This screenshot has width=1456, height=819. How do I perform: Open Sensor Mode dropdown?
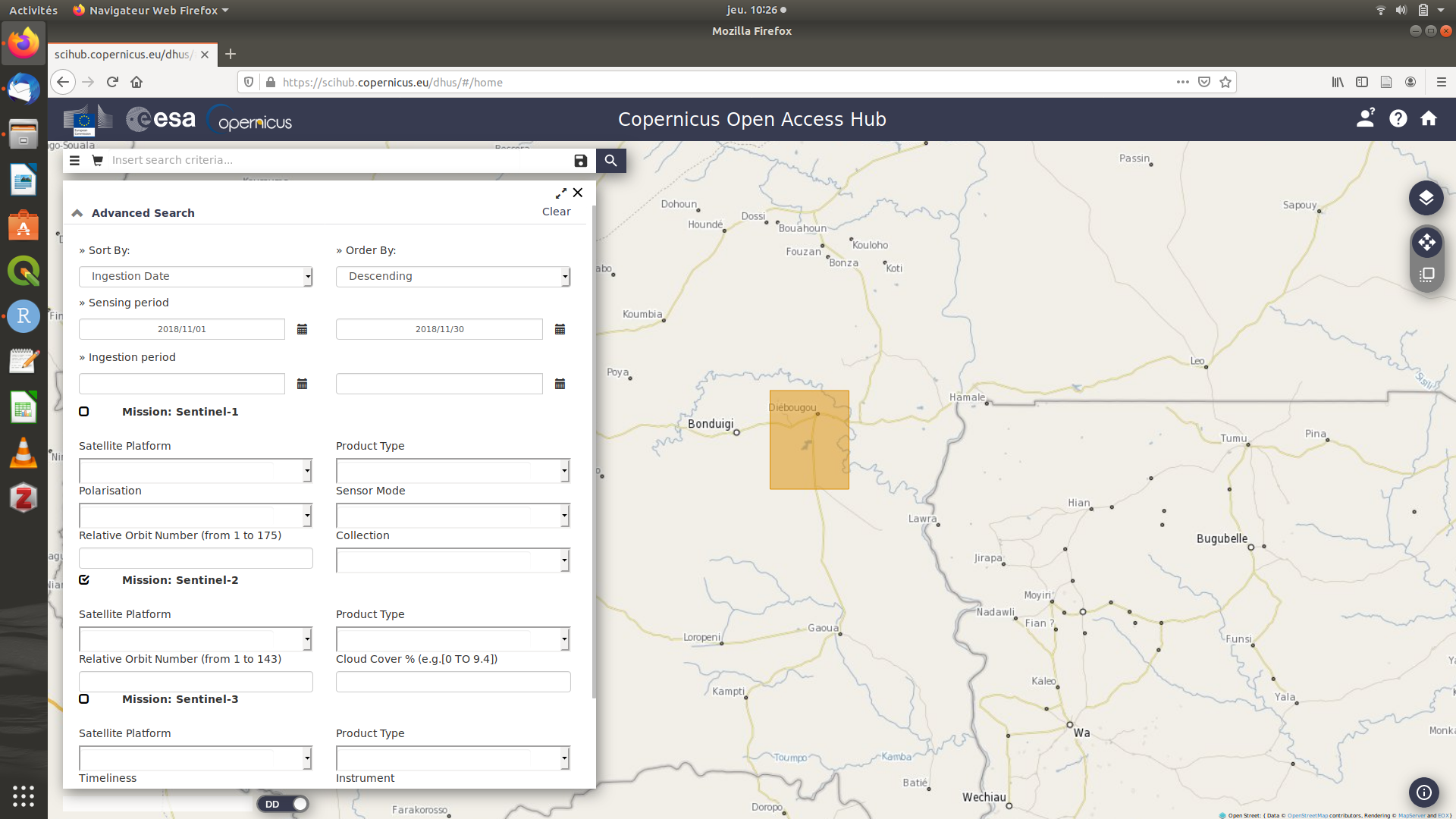[453, 516]
